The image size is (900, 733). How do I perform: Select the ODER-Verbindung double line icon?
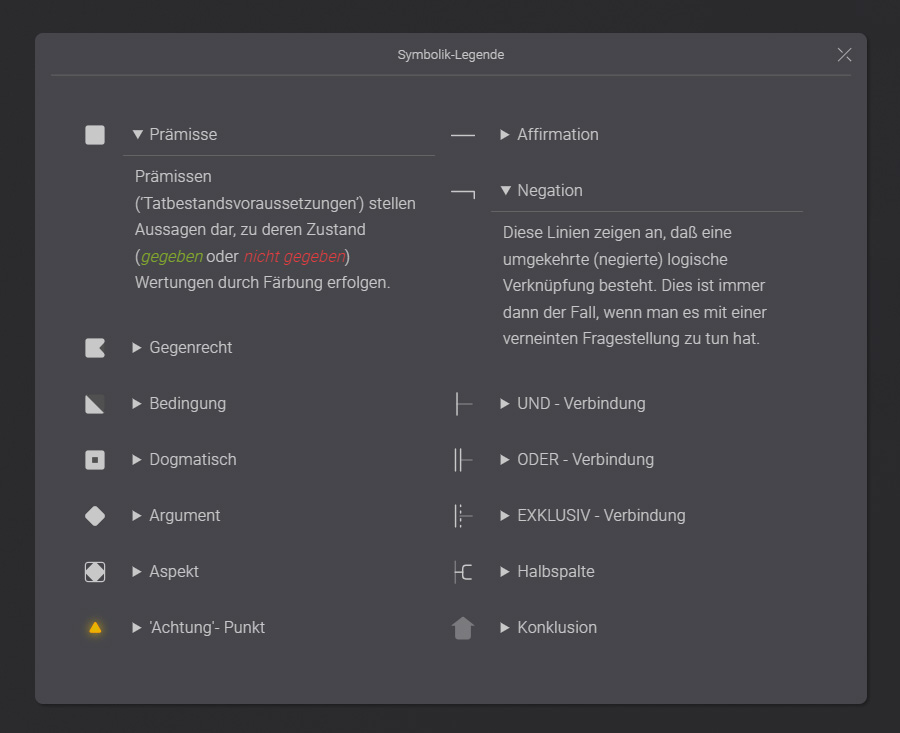463,459
